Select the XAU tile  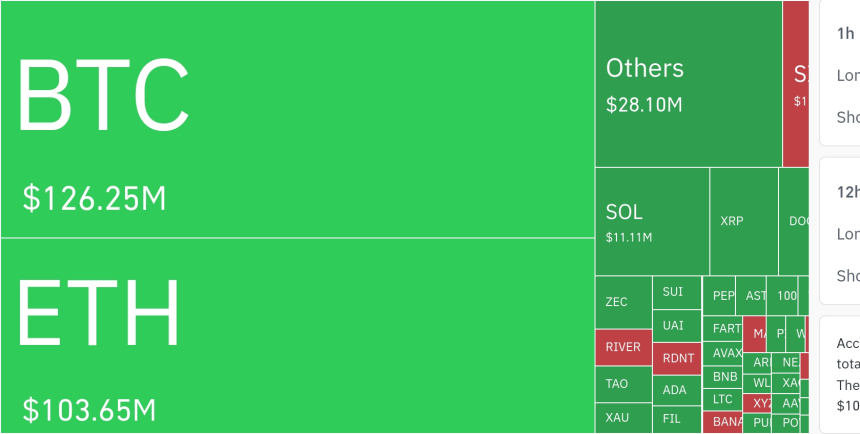[x=623, y=417]
